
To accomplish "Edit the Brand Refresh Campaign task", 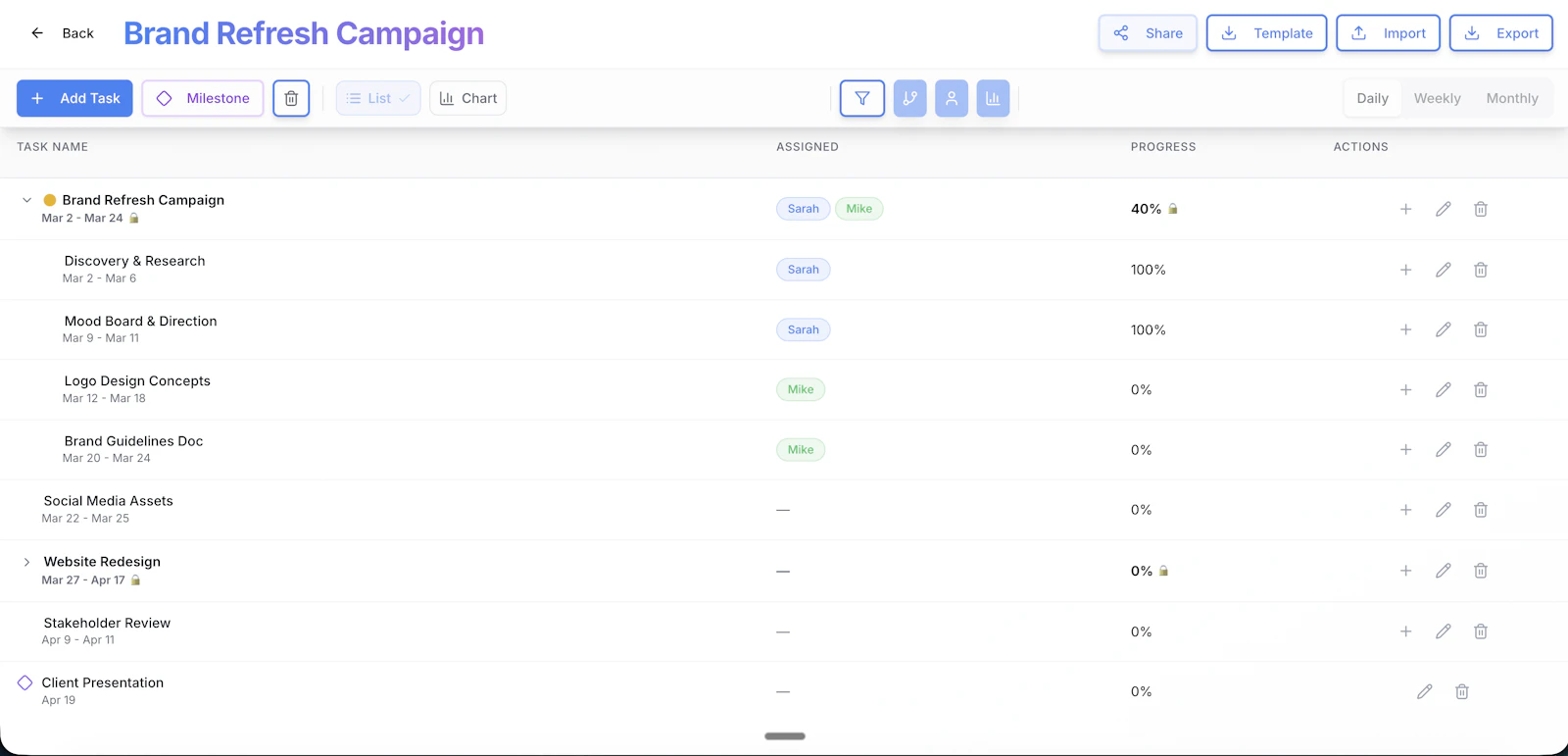I will (x=1444, y=209).
